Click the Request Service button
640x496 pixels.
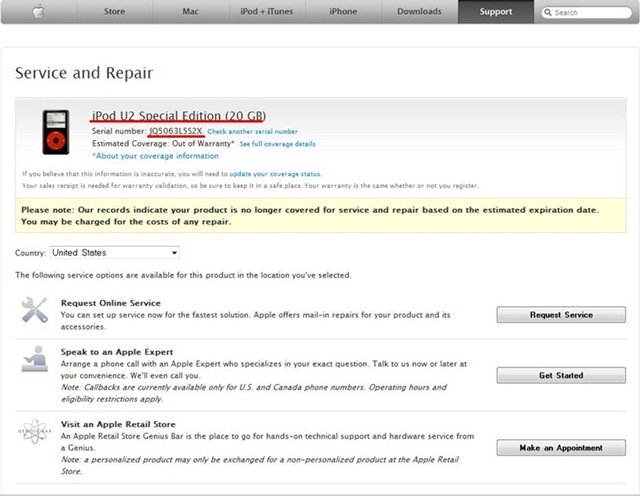pyautogui.click(x=561, y=315)
